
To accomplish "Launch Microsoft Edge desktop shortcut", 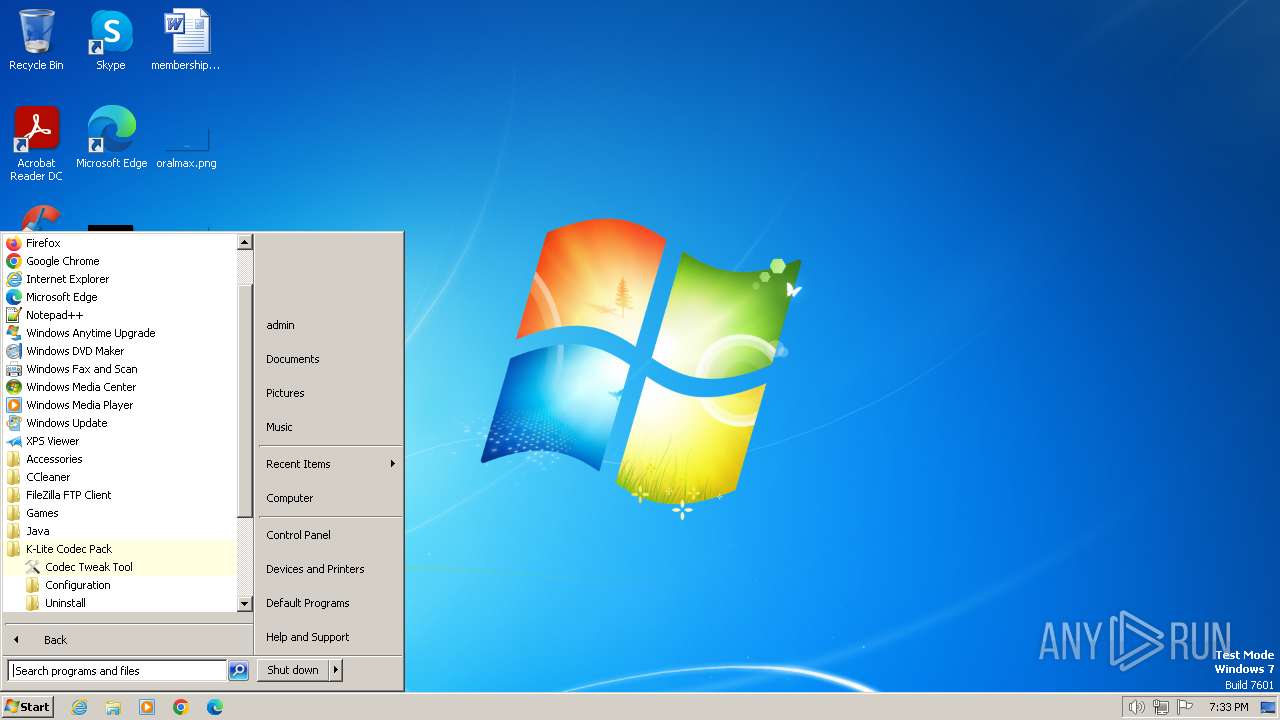I will pos(111,138).
